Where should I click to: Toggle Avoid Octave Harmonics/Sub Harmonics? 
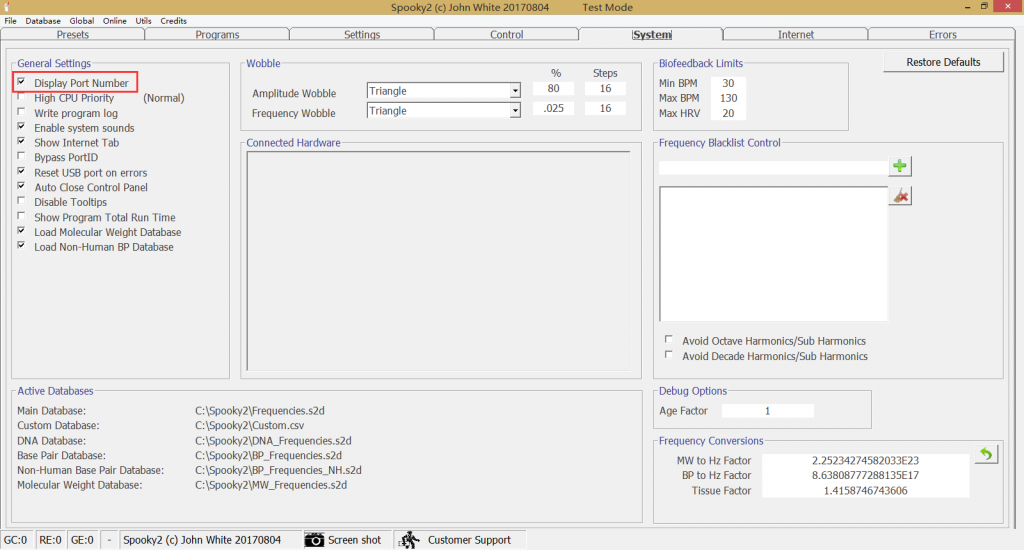[669, 340]
